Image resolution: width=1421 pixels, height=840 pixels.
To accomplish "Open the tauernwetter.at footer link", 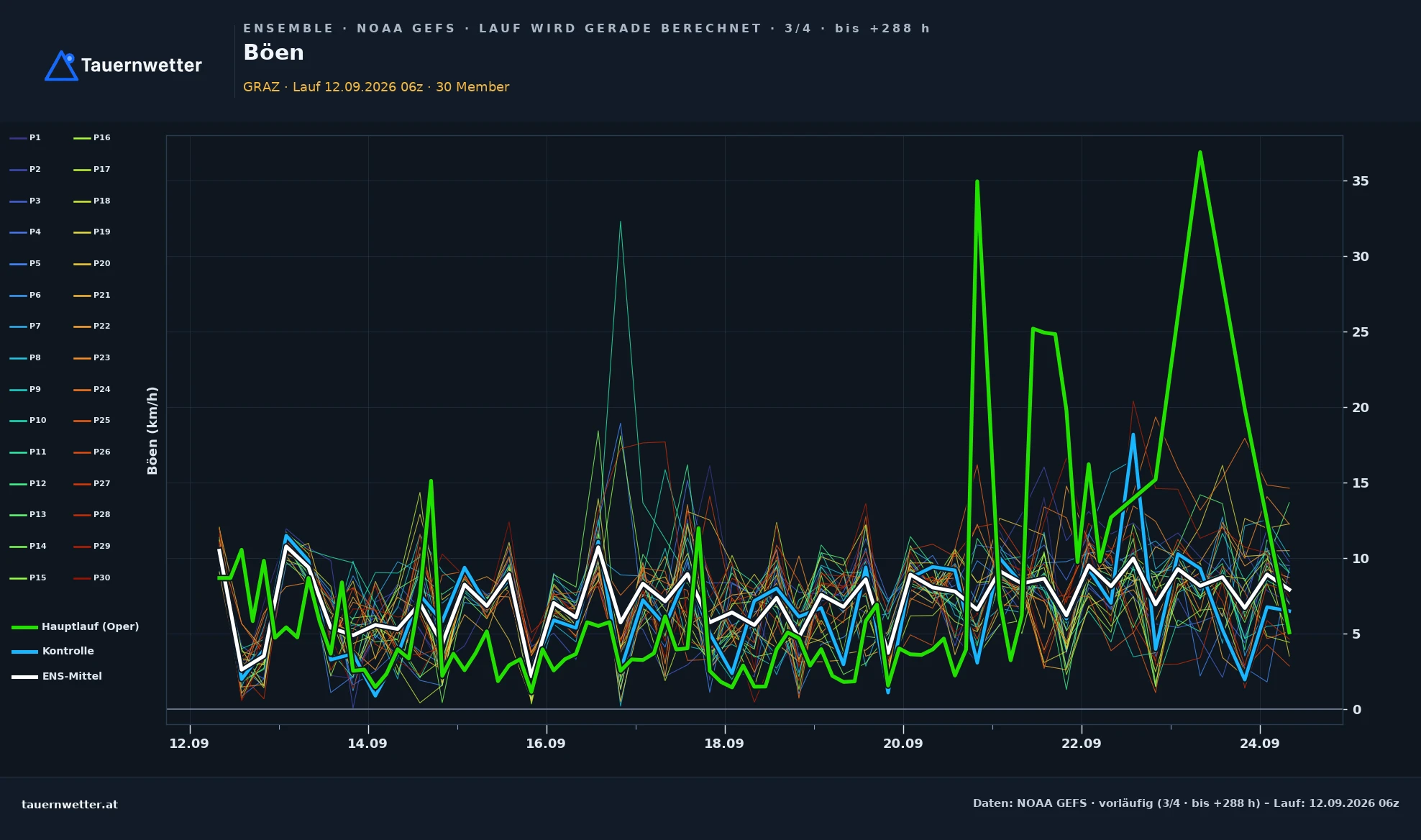I will click(70, 805).
